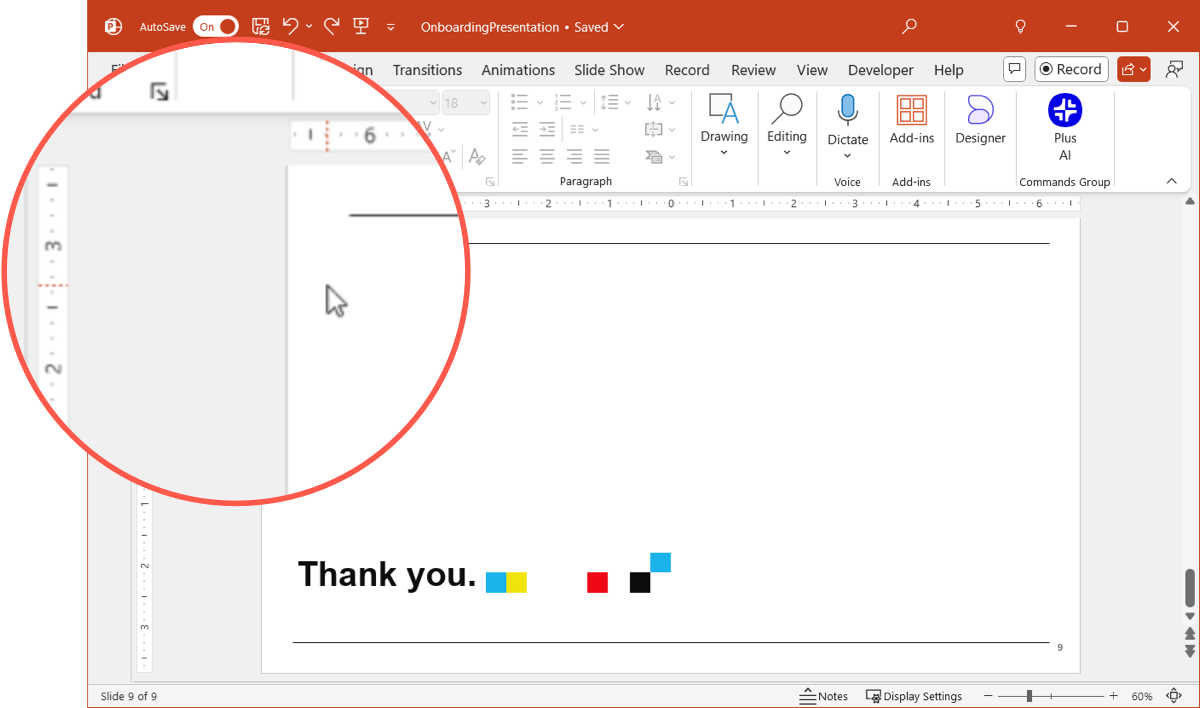This screenshot has width=1200, height=708.
Task: Collapse the ribbon with the chevron
Action: pos(1171,181)
